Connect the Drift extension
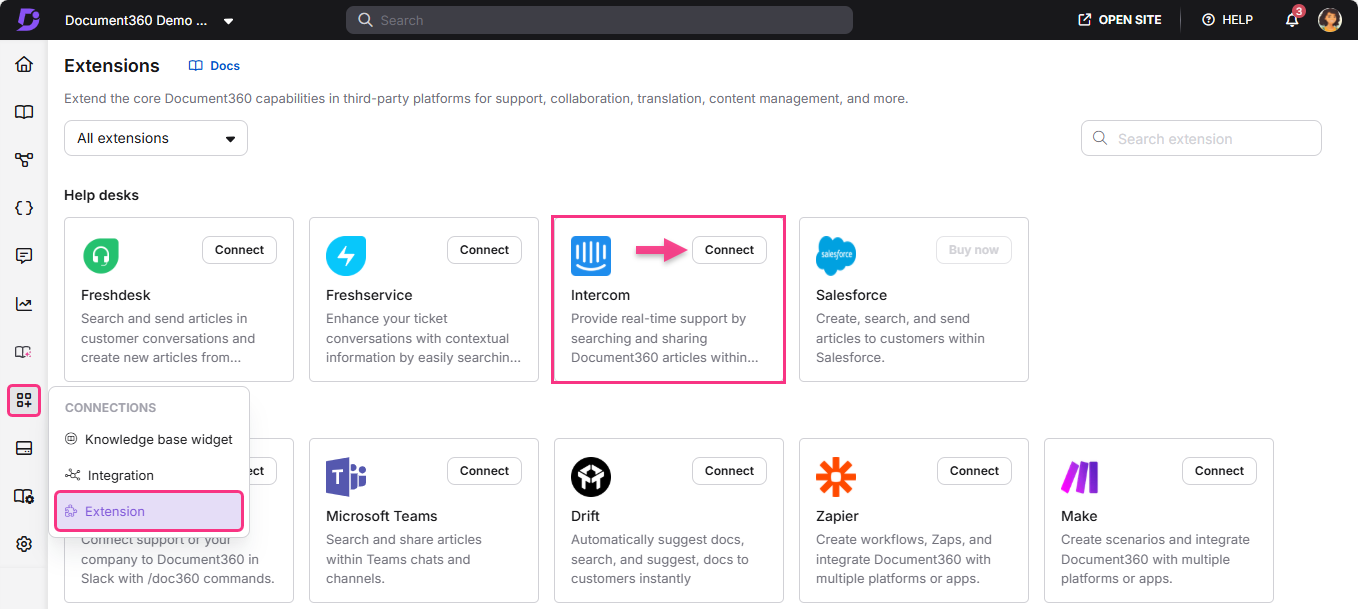 [x=729, y=471]
